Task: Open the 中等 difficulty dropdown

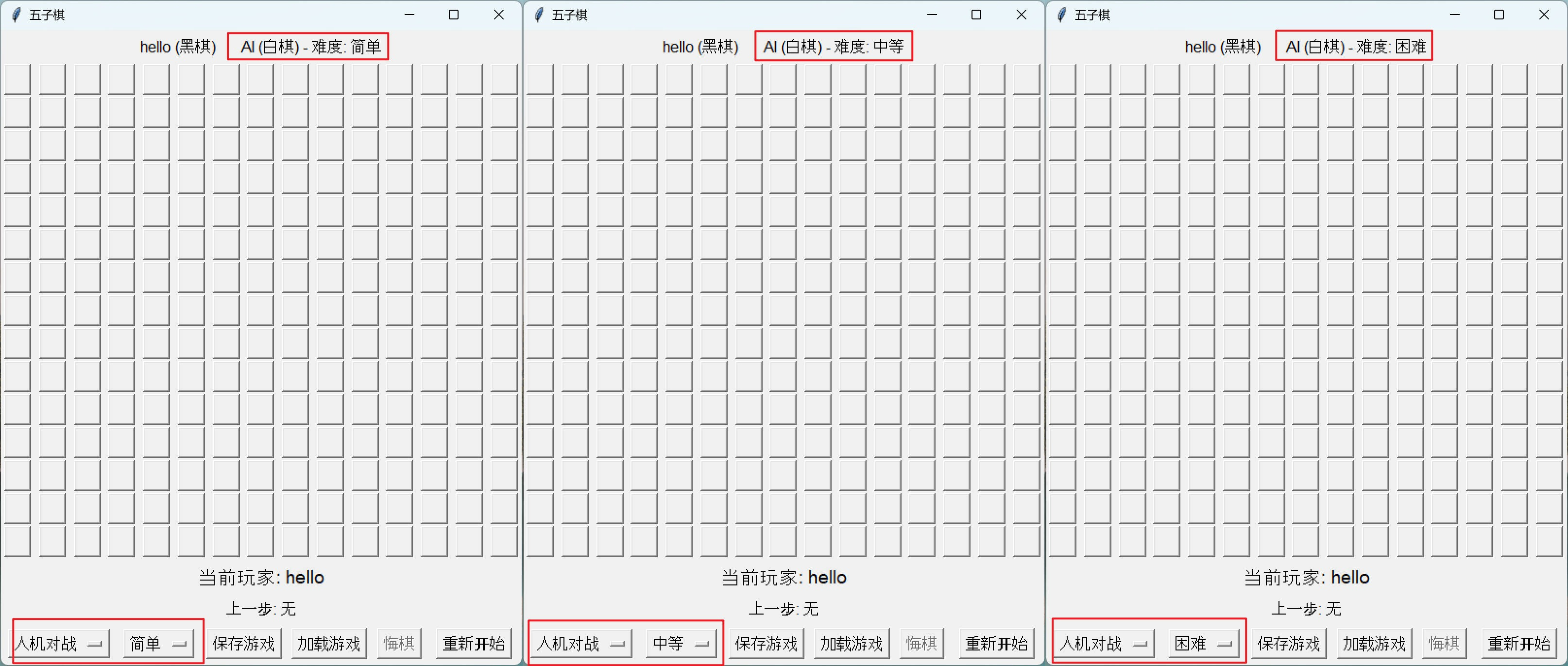Action: pyautogui.click(x=681, y=644)
